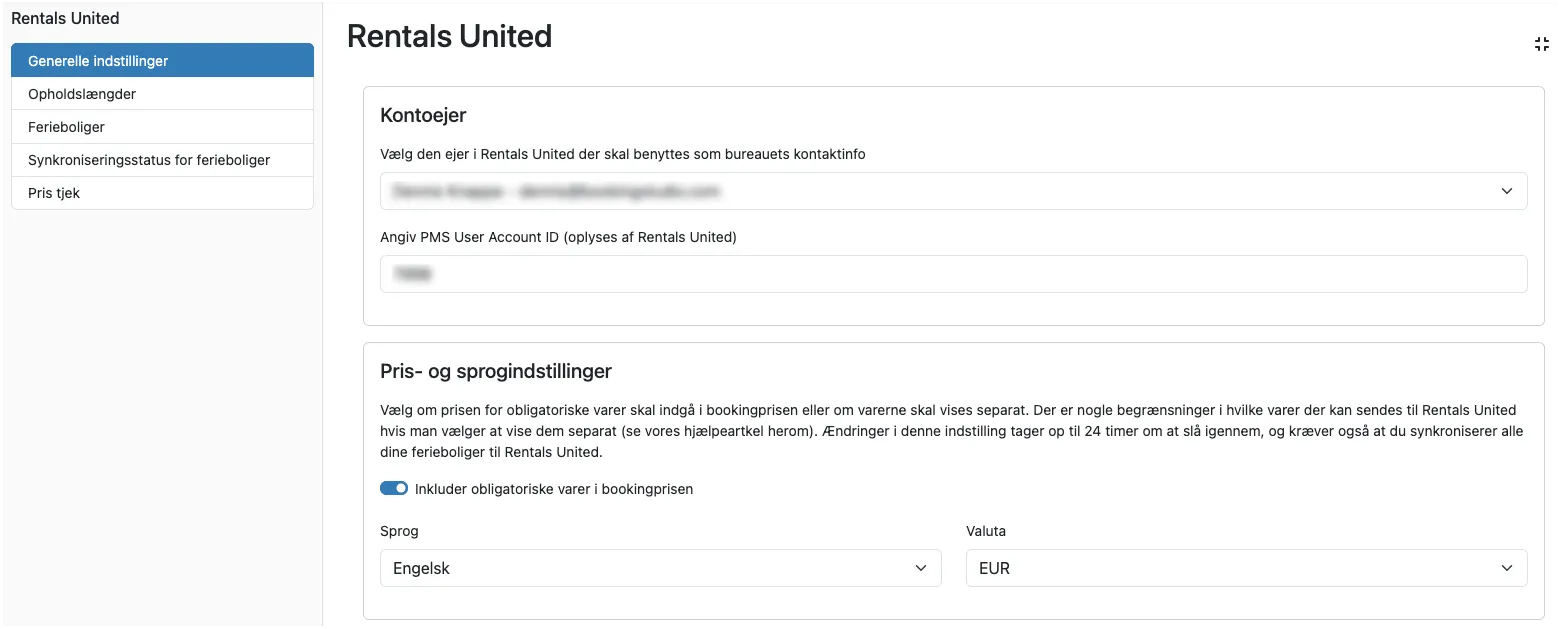
Task: Open the Valuta dropdown showing EUR
Action: [1245, 567]
